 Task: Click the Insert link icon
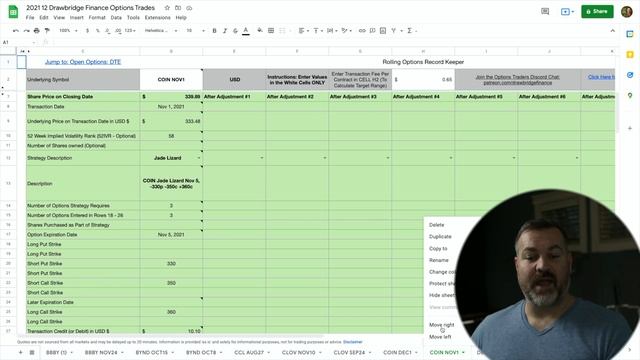tap(362, 31)
